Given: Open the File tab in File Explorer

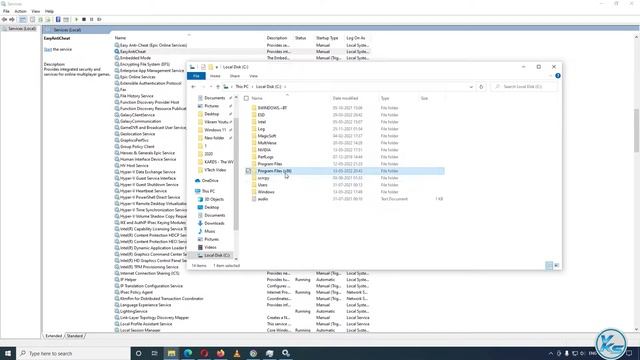Looking at the screenshot, I should (196, 76).
